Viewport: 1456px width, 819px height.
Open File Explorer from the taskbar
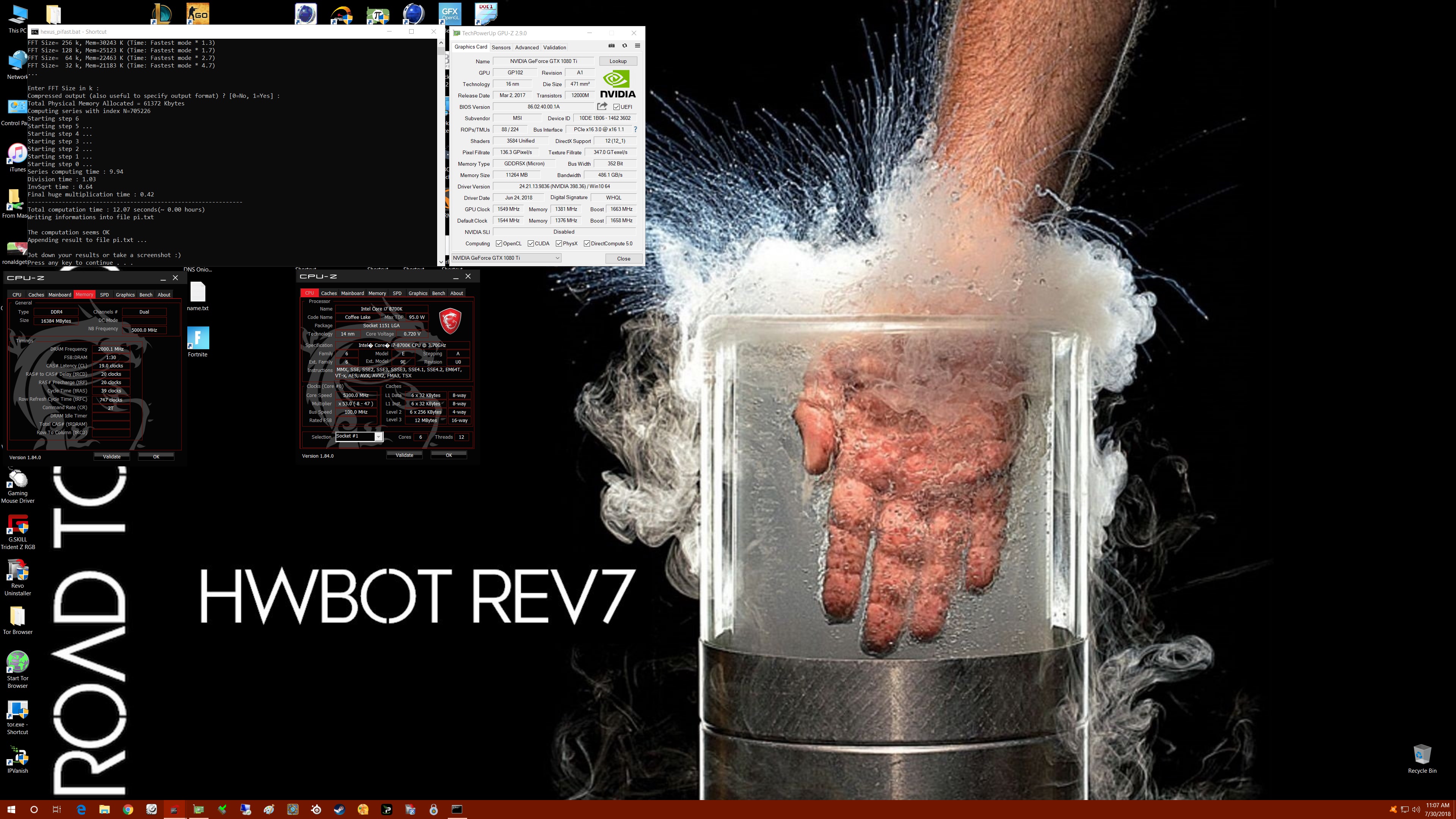point(104,810)
